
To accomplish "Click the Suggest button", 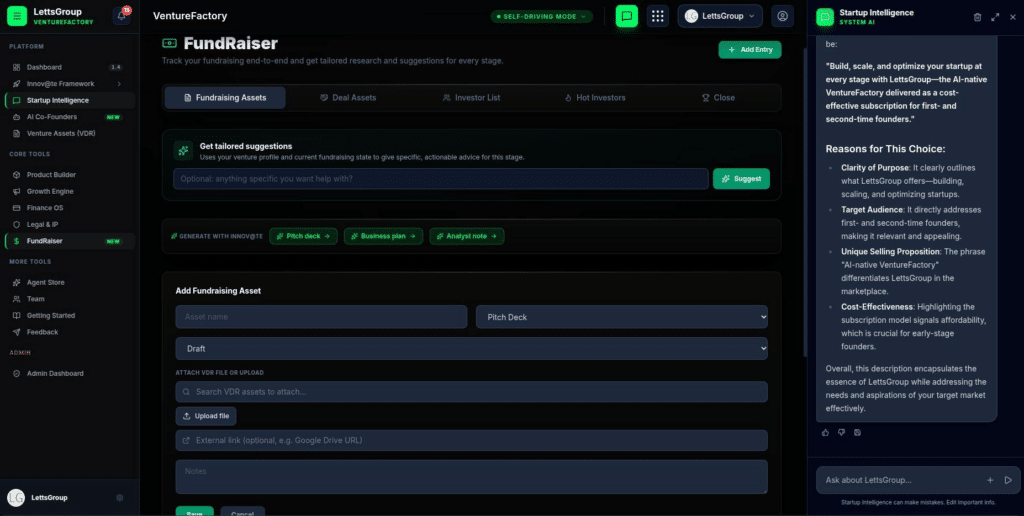I will click(x=741, y=179).
